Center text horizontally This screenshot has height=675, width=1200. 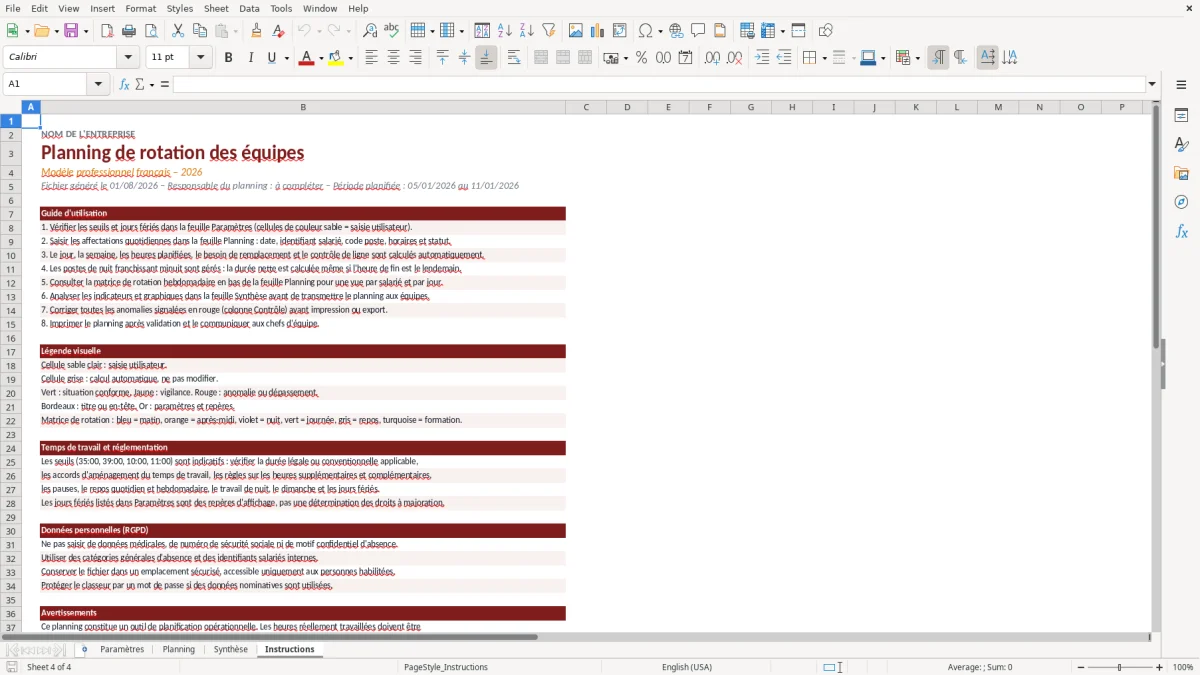click(393, 58)
